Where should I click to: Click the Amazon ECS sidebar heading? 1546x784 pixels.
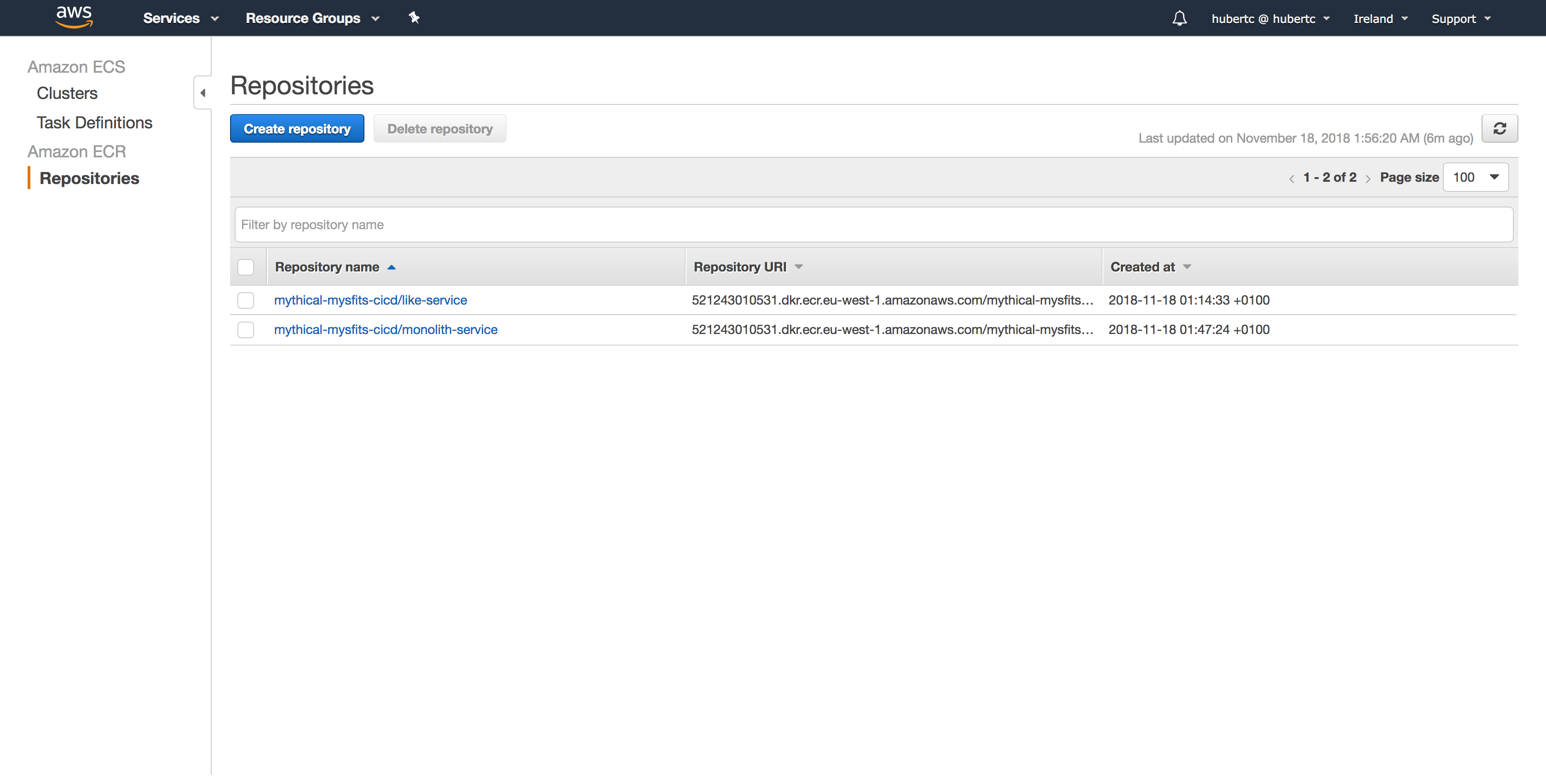76,67
